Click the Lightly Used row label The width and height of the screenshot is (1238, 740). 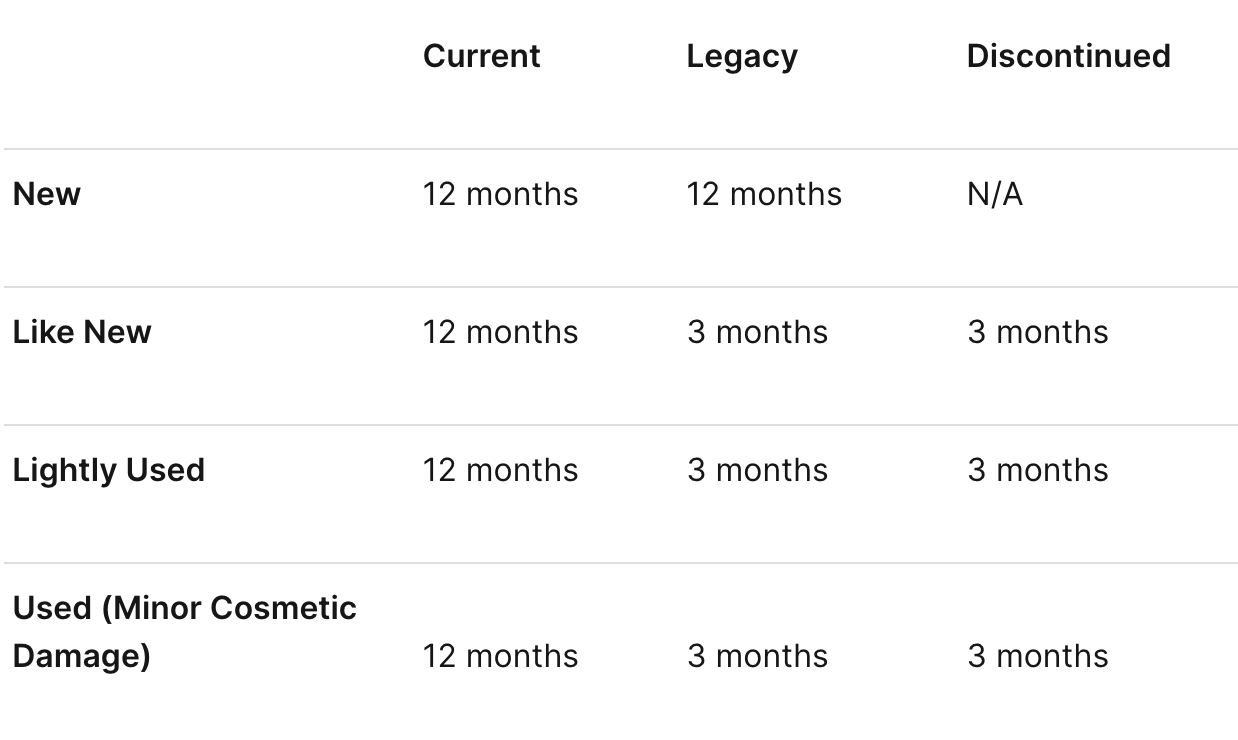pos(108,470)
